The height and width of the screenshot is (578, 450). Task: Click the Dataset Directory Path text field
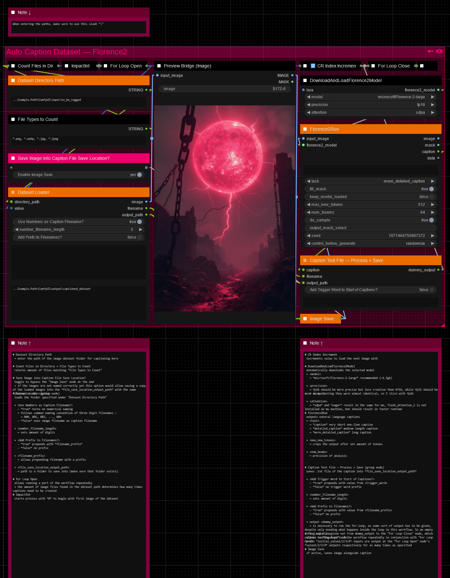point(79,102)
